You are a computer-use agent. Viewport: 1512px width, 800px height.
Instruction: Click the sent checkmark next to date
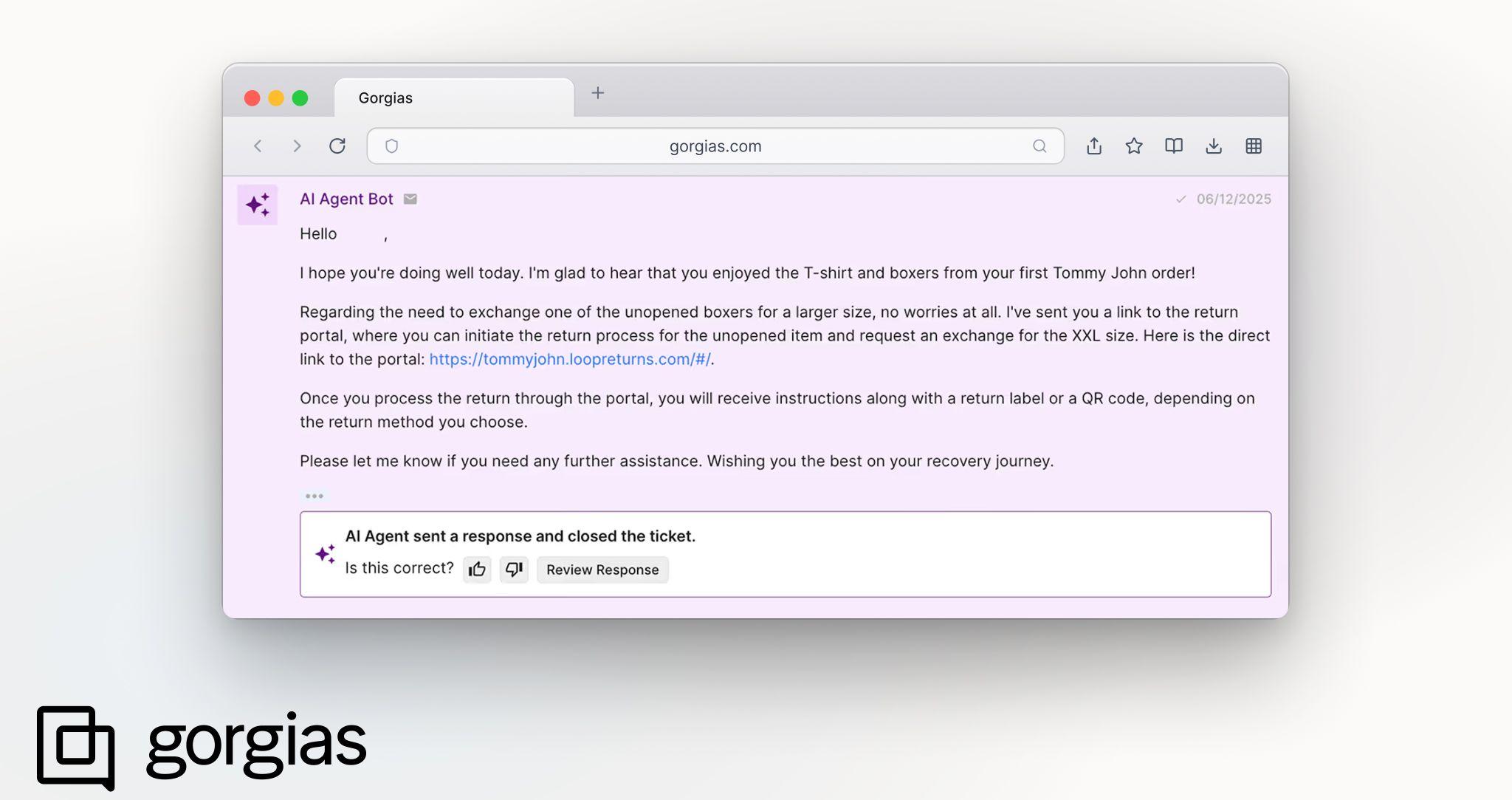tap(1181, 199)
